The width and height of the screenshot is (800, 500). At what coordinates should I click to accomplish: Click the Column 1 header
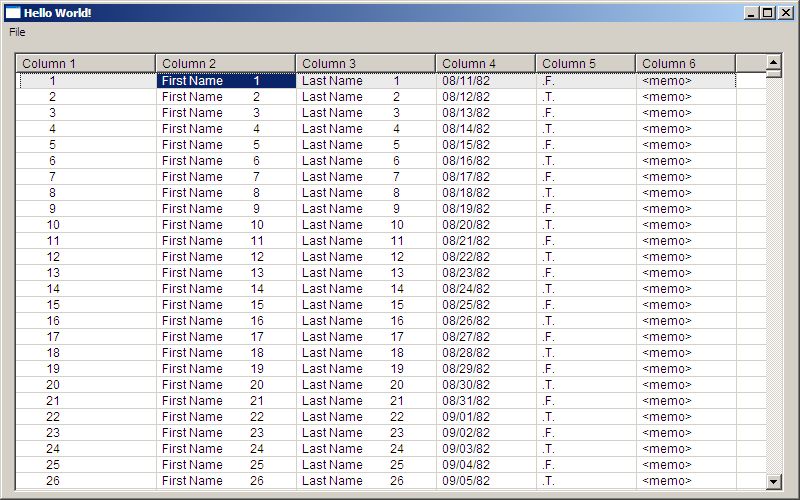86,64
